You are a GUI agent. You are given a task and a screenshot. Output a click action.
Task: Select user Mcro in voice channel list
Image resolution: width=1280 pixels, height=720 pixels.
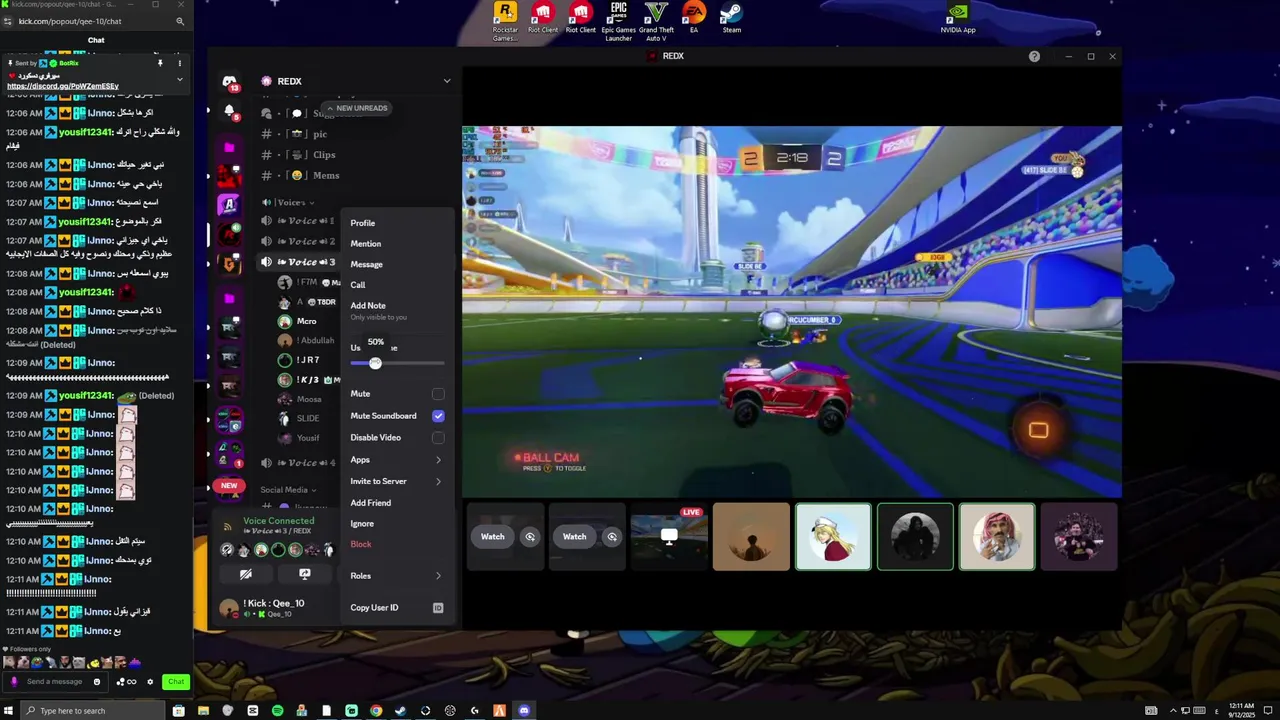pyautogui.click(x=306, y=321)
